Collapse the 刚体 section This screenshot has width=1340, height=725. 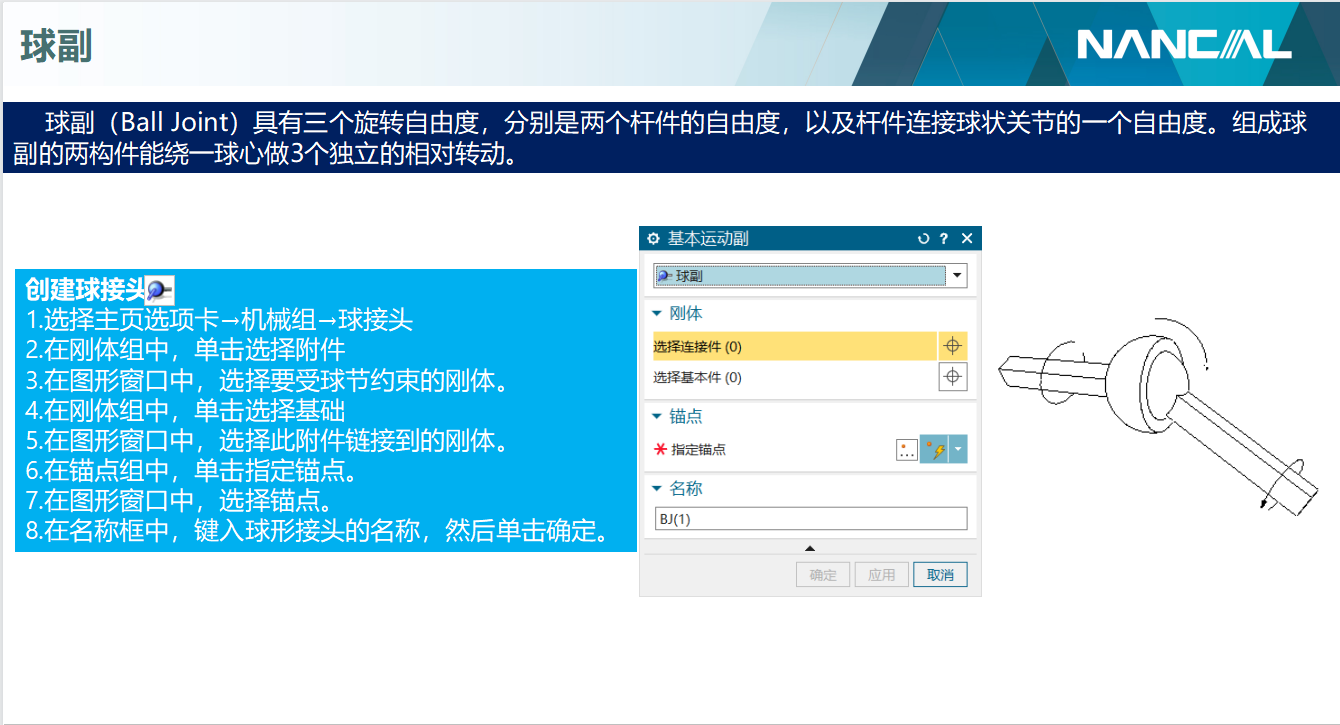(x=657, y=313)
